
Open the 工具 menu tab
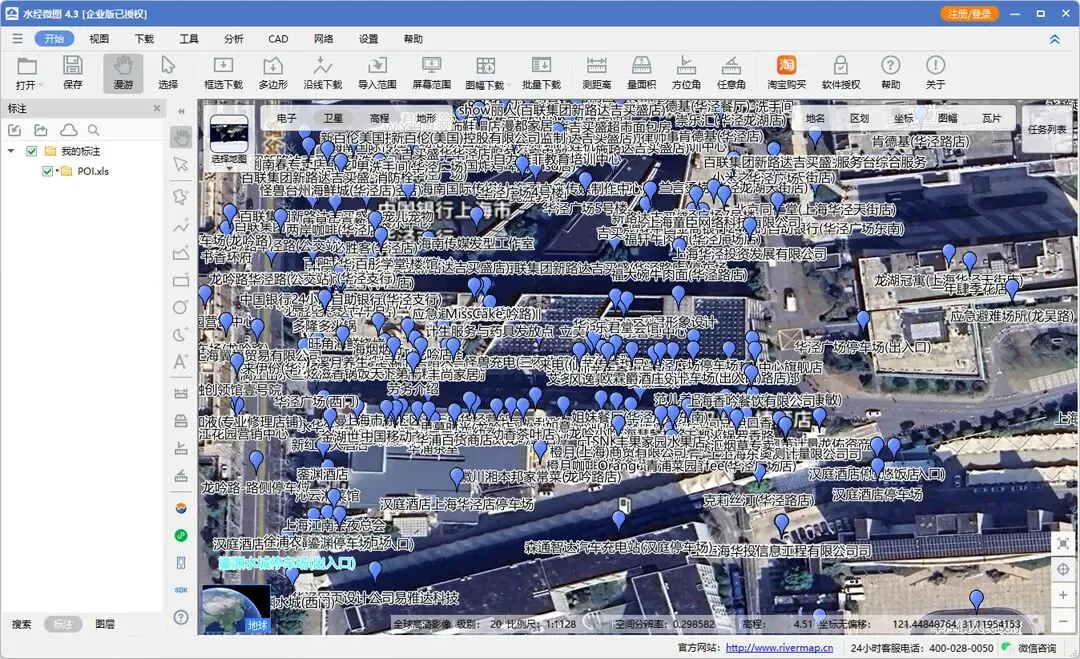[x=189, y=39]
